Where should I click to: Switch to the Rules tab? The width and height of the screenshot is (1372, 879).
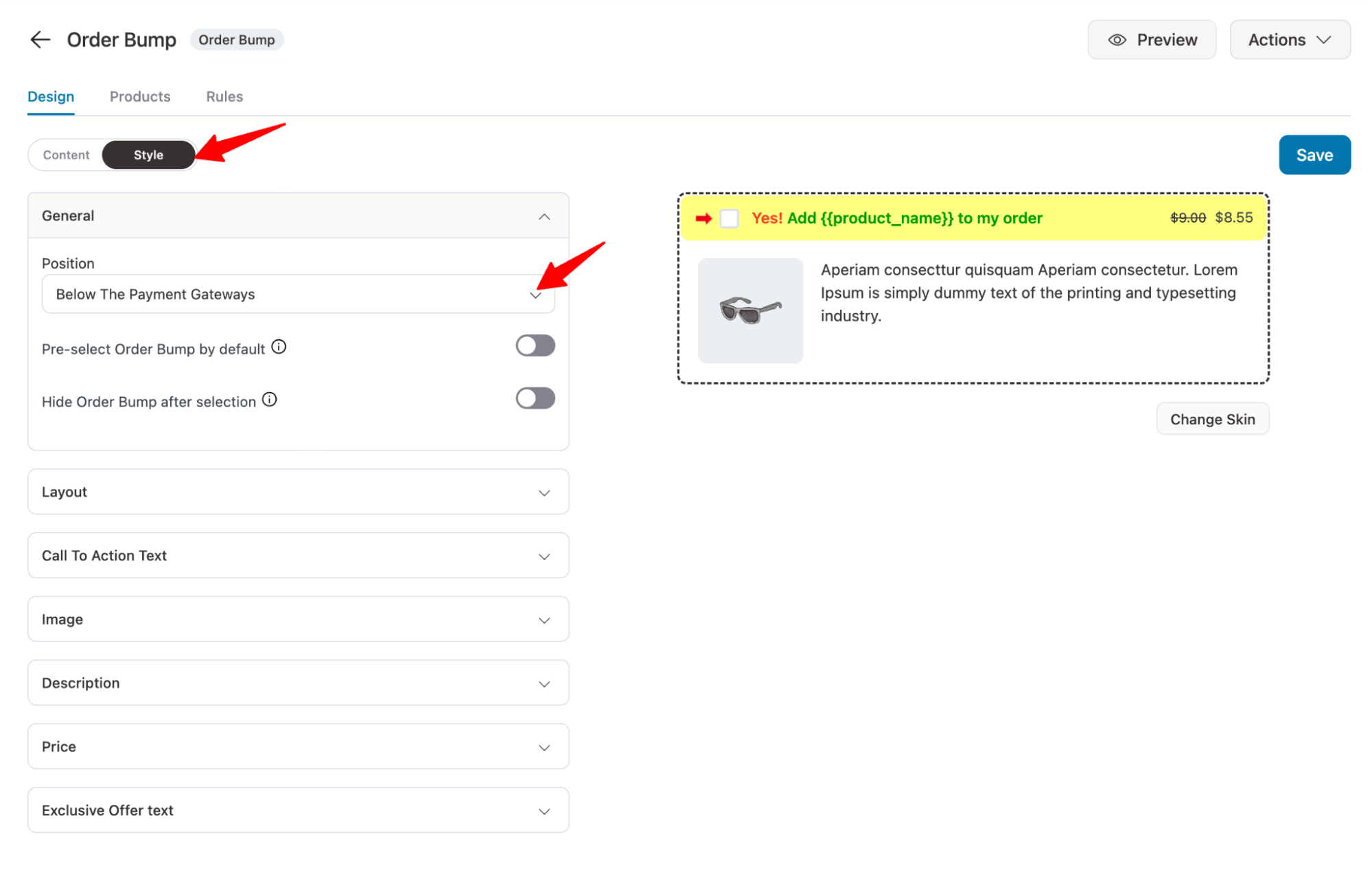(x=224, y=96)
